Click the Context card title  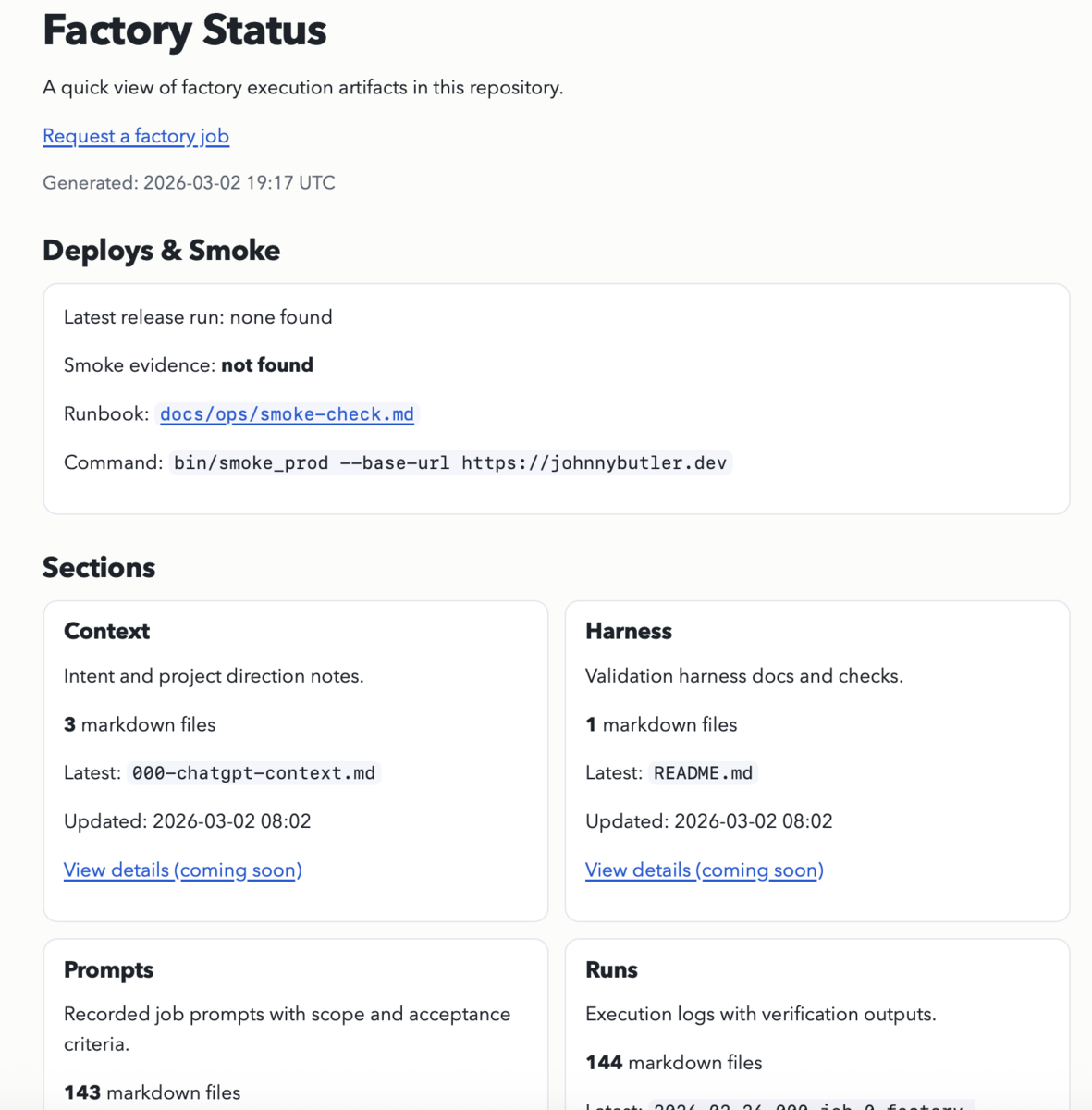tap(105, 631)
